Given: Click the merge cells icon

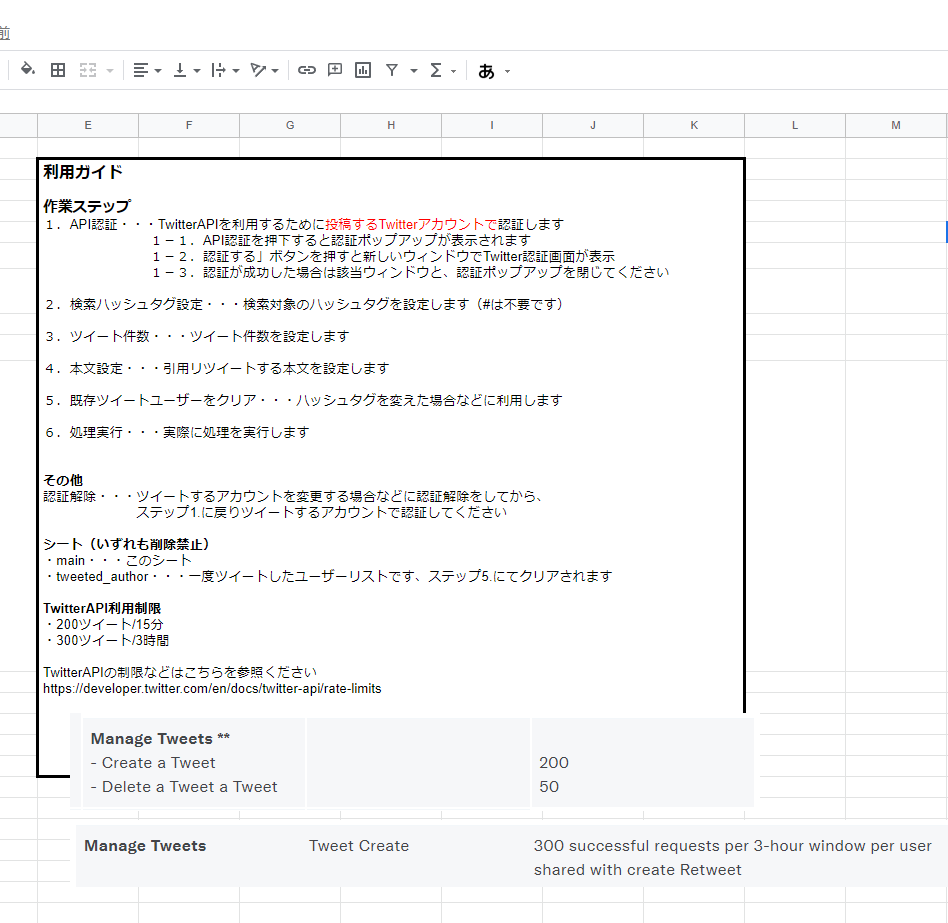Looking at the screenshot, I should pos(88,70).
